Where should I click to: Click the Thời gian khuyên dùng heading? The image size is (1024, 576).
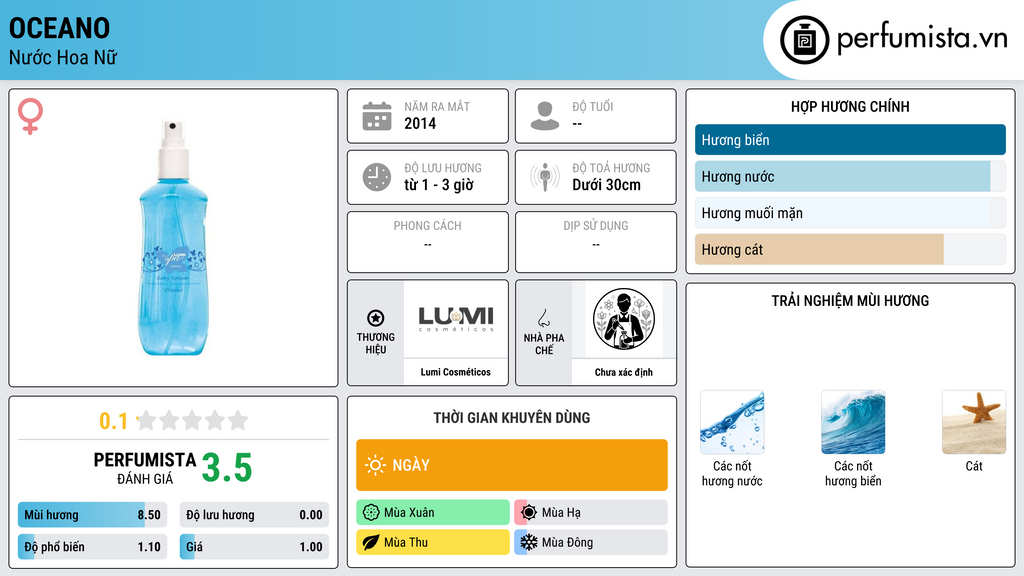[512, 417]
